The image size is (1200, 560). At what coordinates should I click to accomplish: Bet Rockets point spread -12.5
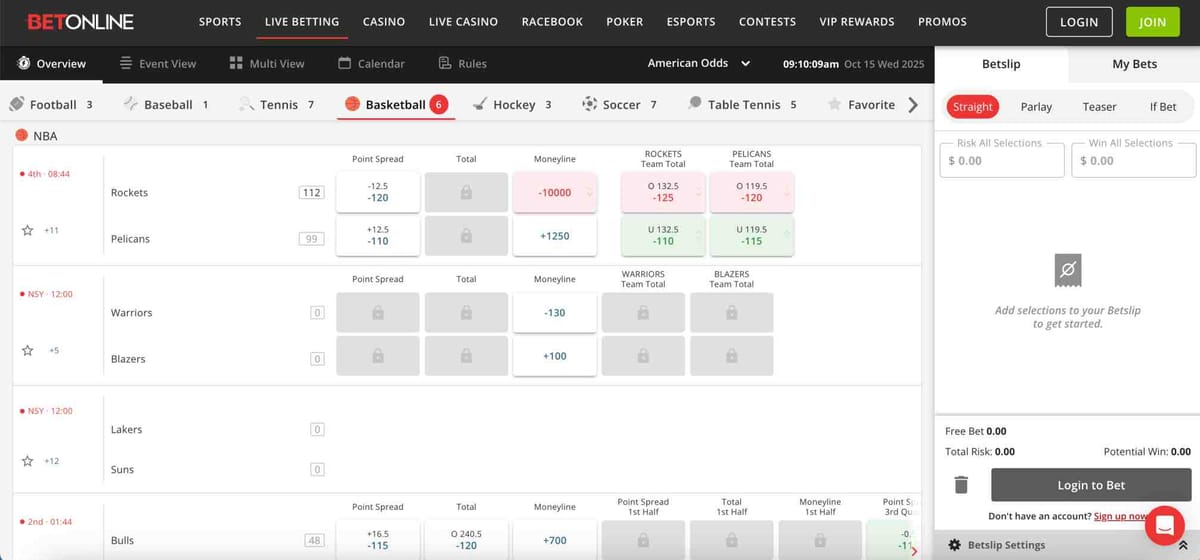coord(378,192)
